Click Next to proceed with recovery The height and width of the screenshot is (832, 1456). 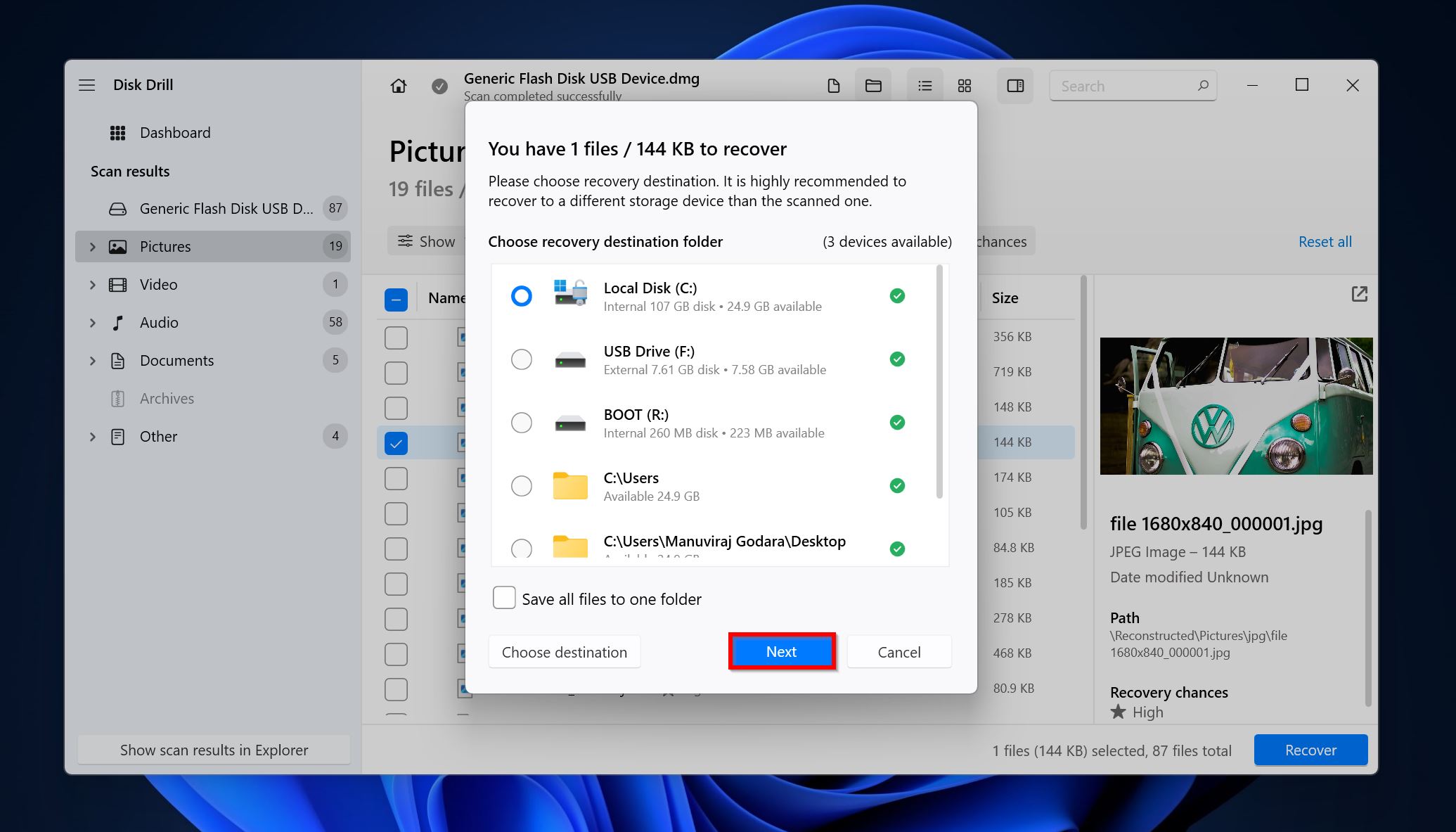(x=781, y=651)
